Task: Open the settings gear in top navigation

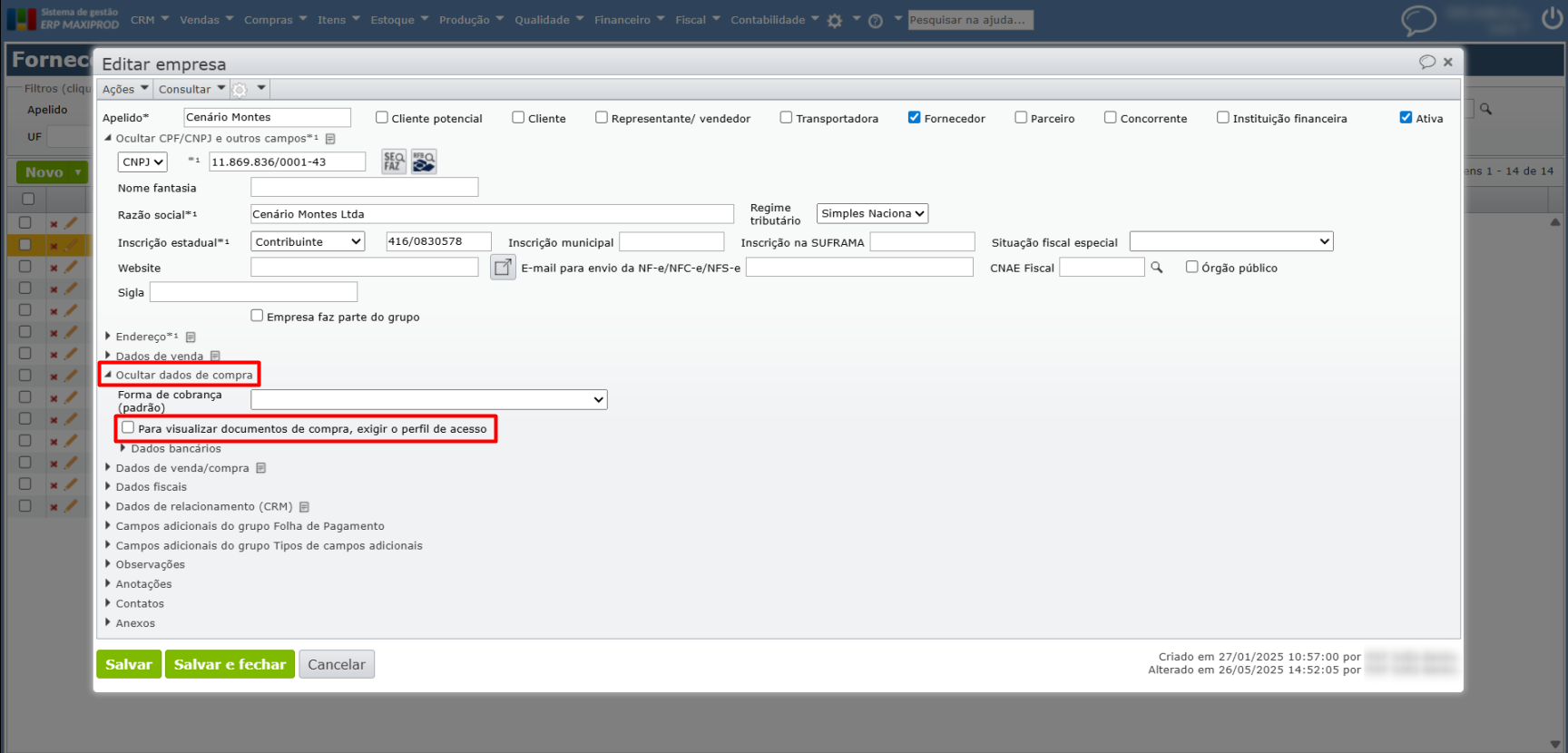Action: (x=835, y=21)
